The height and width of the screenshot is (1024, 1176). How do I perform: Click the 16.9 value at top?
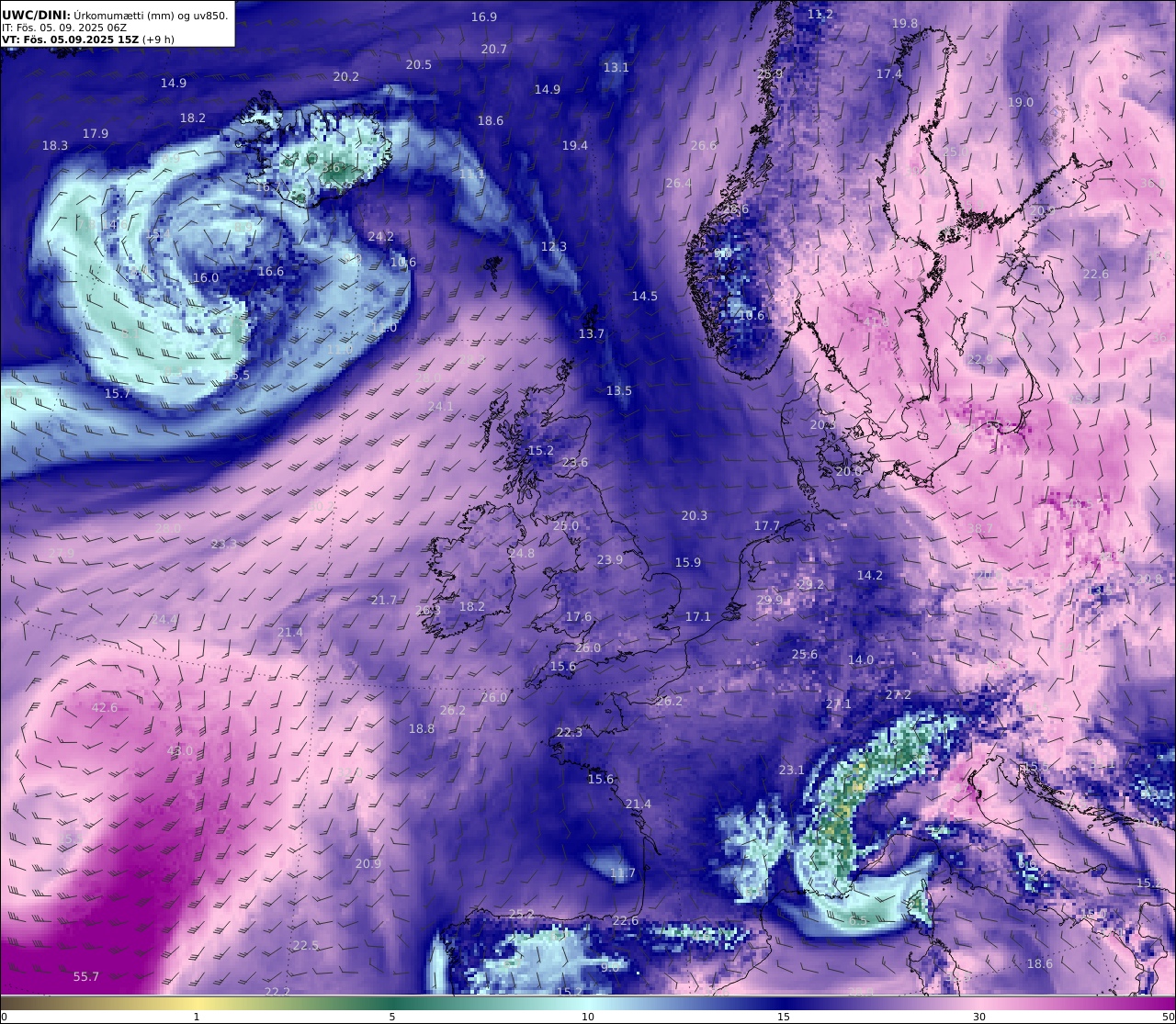pos(484,17)
